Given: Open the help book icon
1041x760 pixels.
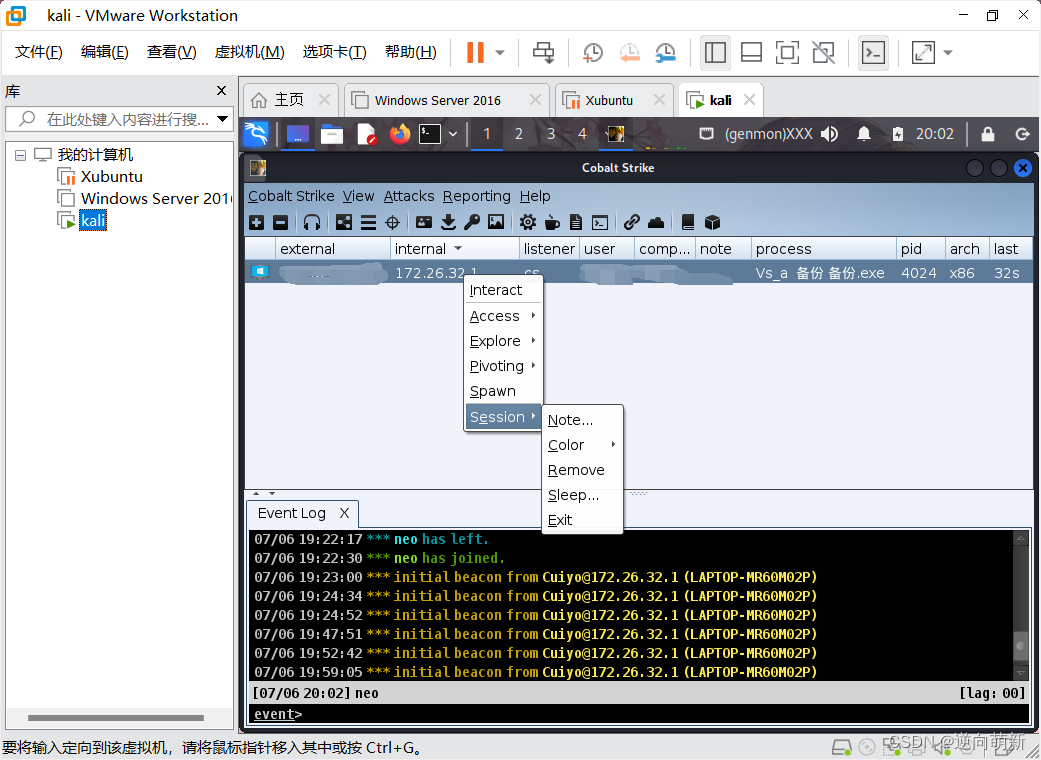Looking at the screenshot, I should point(688,222).
